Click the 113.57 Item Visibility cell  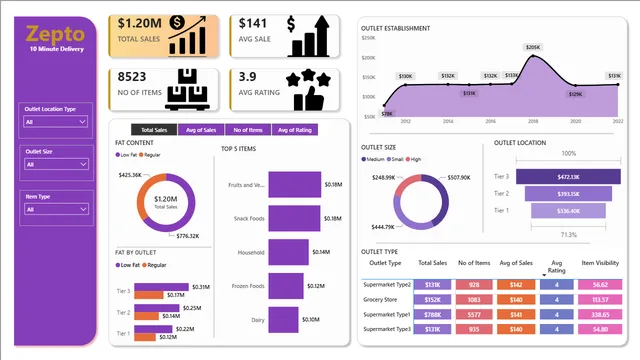[x=600, y=300]
